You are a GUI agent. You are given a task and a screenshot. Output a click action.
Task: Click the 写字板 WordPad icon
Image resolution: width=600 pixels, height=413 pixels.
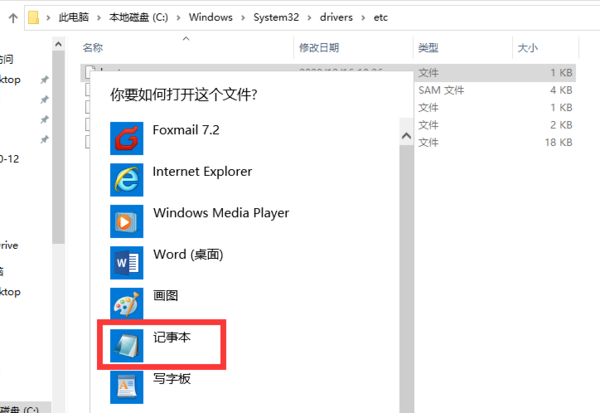coord(127,387)
